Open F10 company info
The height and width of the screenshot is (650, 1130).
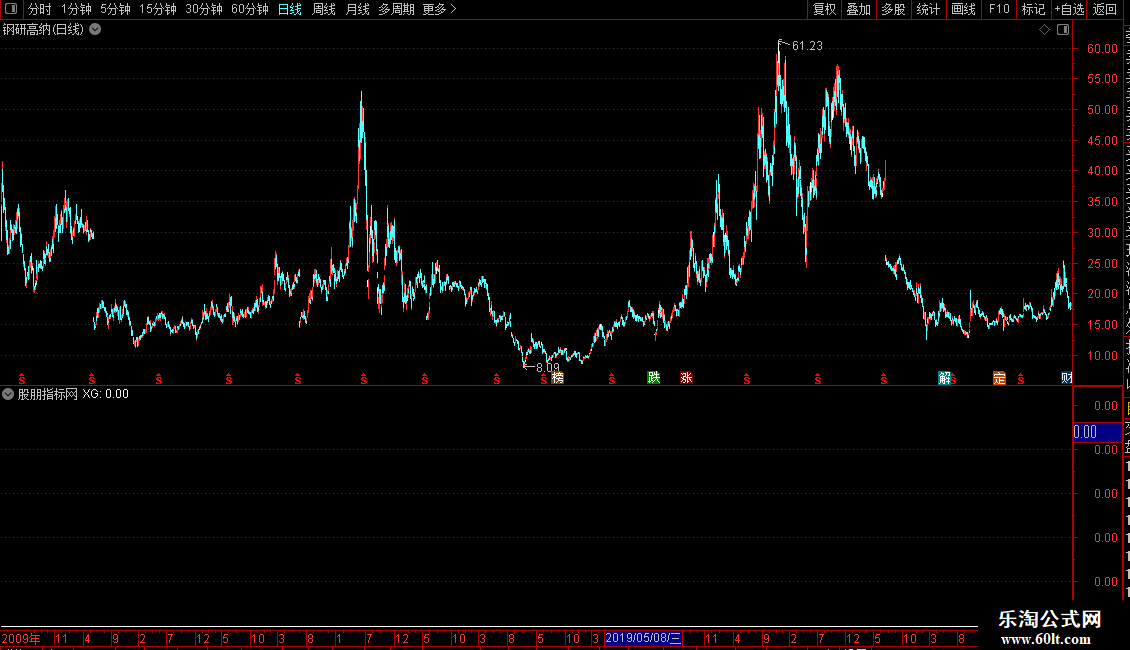[x=999, y=9]
